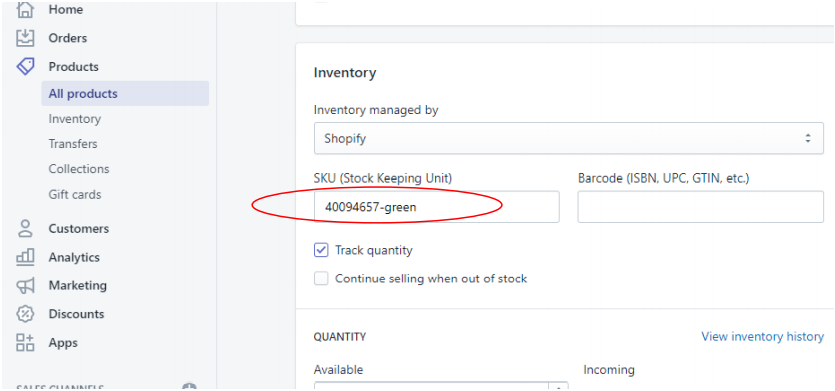Select Gift cards sidebar link
This screenshot has width=835, height=391.
75,194
